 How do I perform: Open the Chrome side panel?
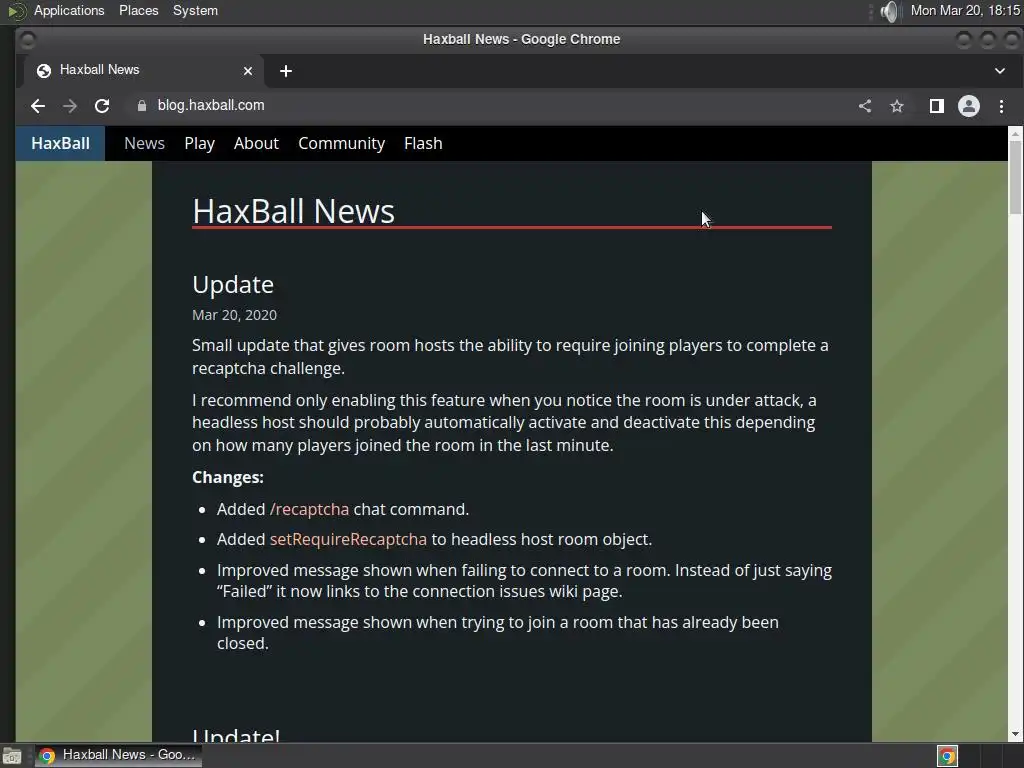936,106
